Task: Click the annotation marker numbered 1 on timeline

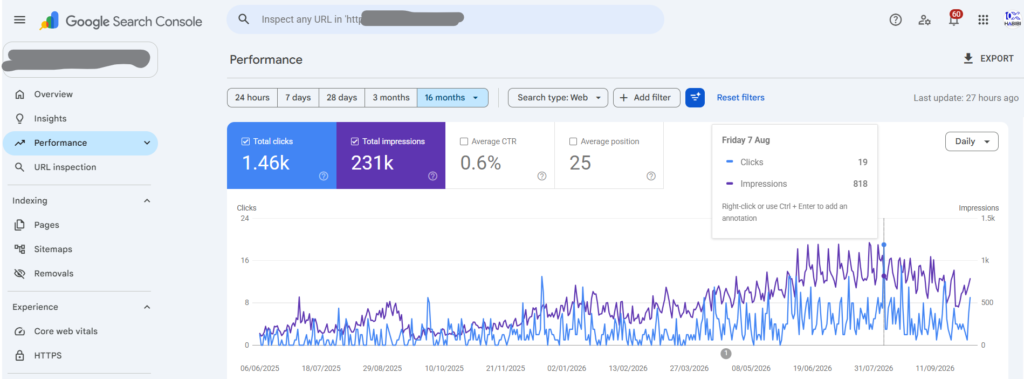Action: 726,354
